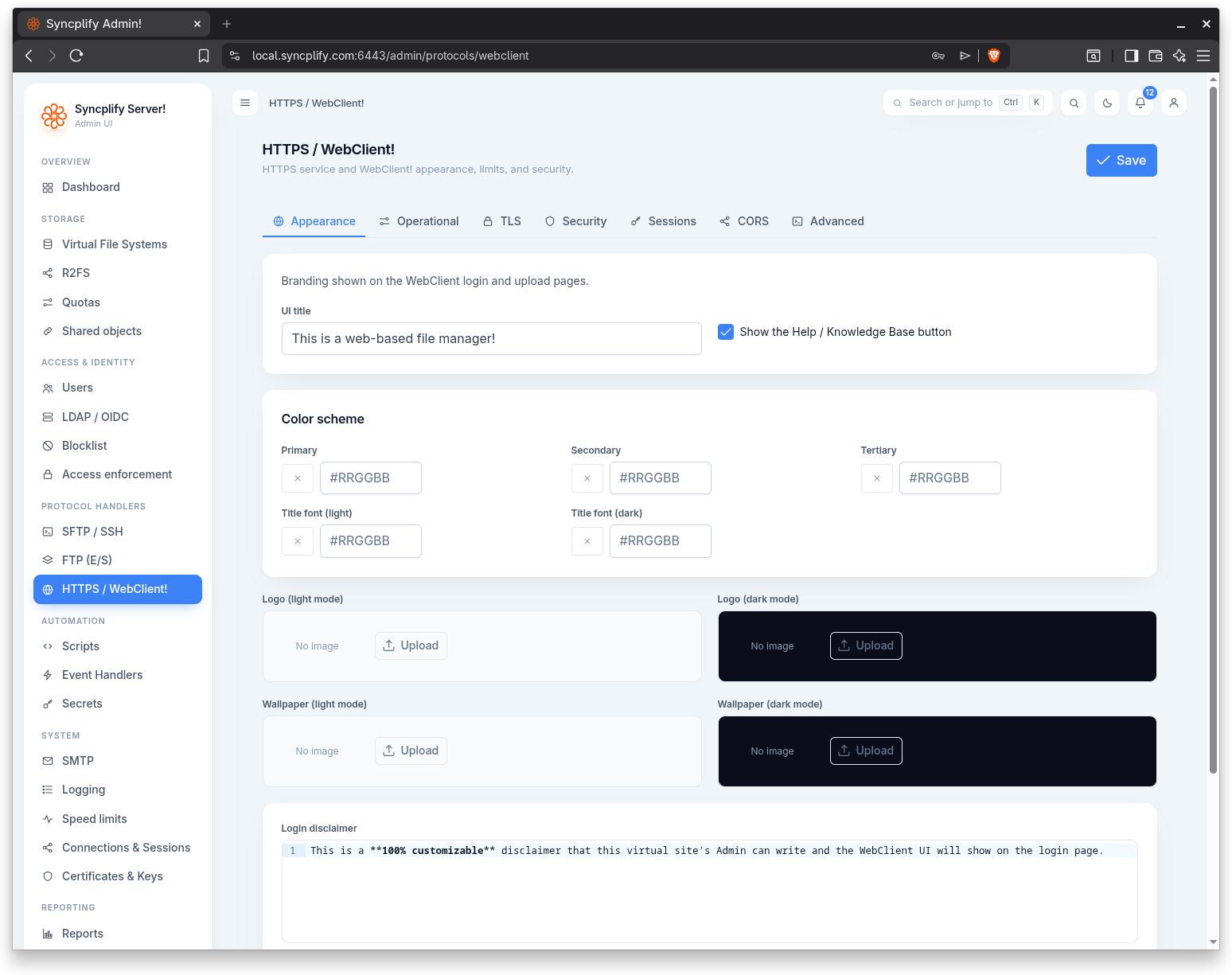Upload a Logo (dark mode) image
The height and width of the screenshot is (975, 1232).
[x=866, y=645]
